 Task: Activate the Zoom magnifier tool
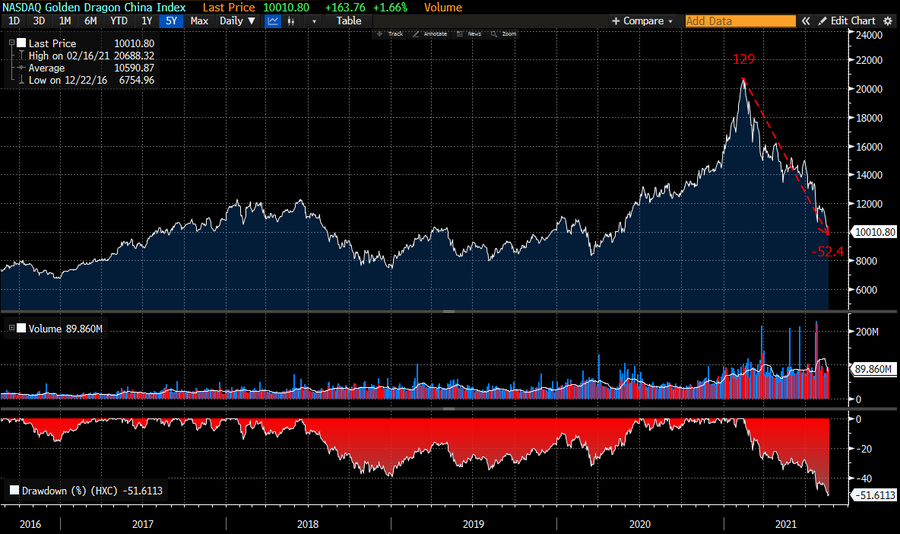tap(503, 34)
